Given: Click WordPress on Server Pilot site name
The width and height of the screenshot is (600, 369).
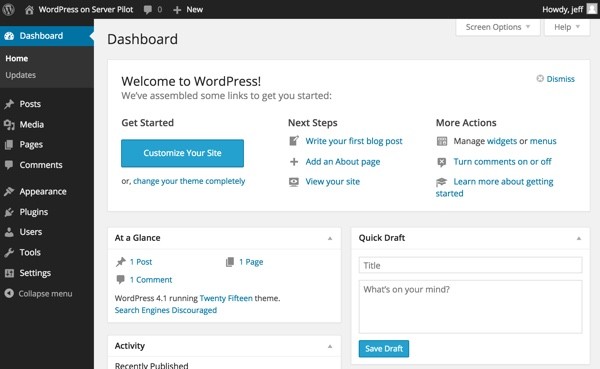Looking at the screenshot, I should click(86, 10).
